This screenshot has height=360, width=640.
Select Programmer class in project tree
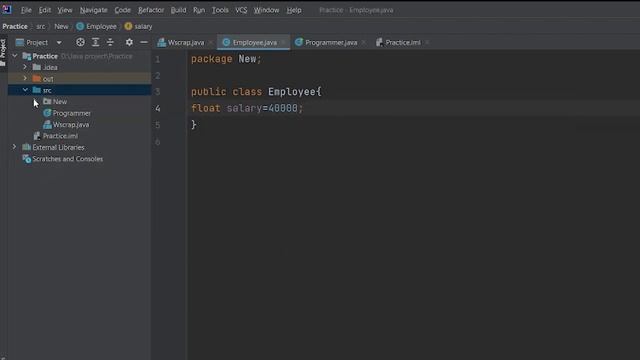pyautogui.click(x=79, y=113)
